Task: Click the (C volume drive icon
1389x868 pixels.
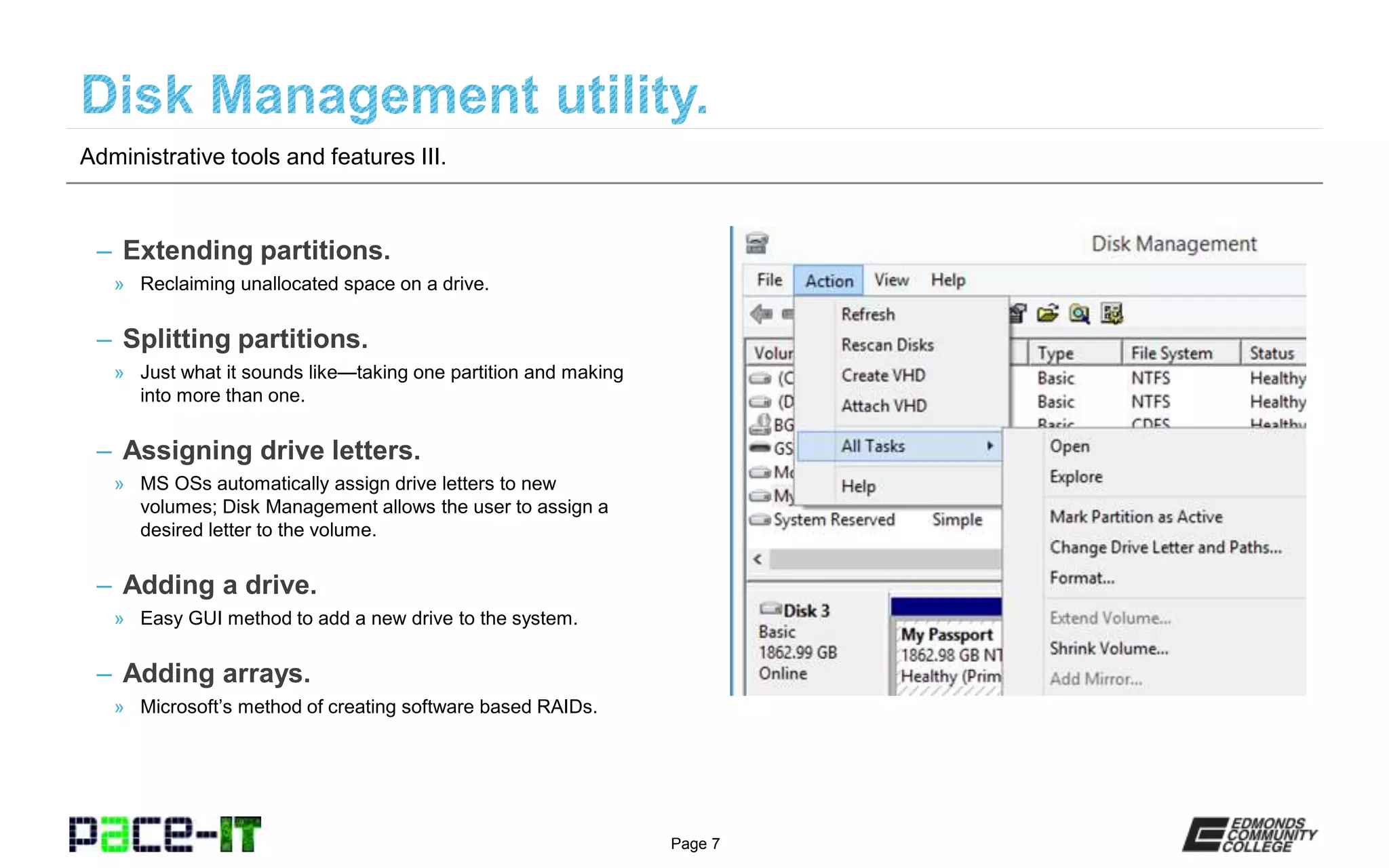Action: point(760,378)
